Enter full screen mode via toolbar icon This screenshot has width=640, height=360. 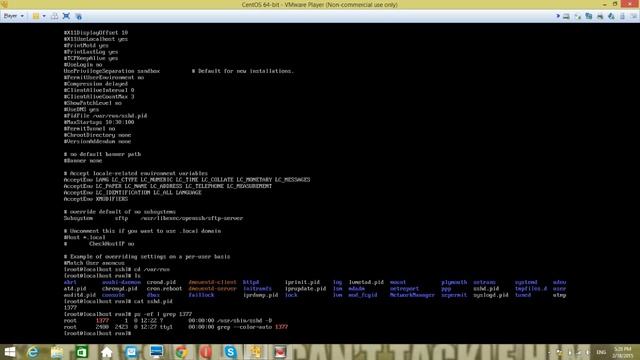pos(66,16)
